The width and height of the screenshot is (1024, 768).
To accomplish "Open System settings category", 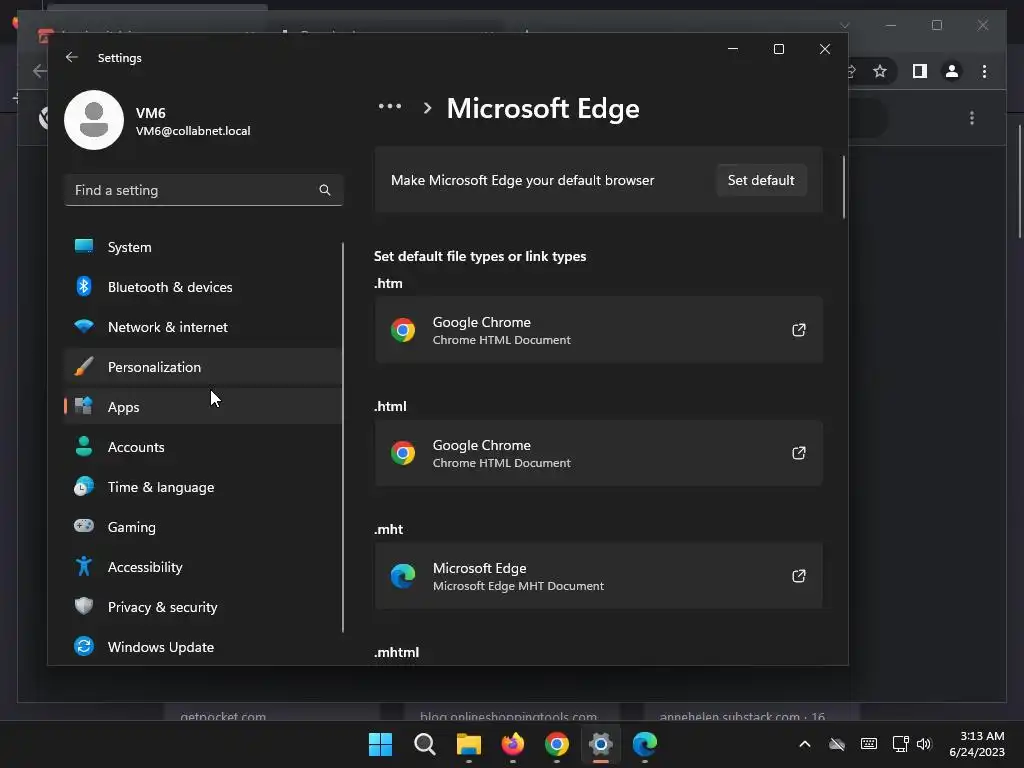I will 203,247.
